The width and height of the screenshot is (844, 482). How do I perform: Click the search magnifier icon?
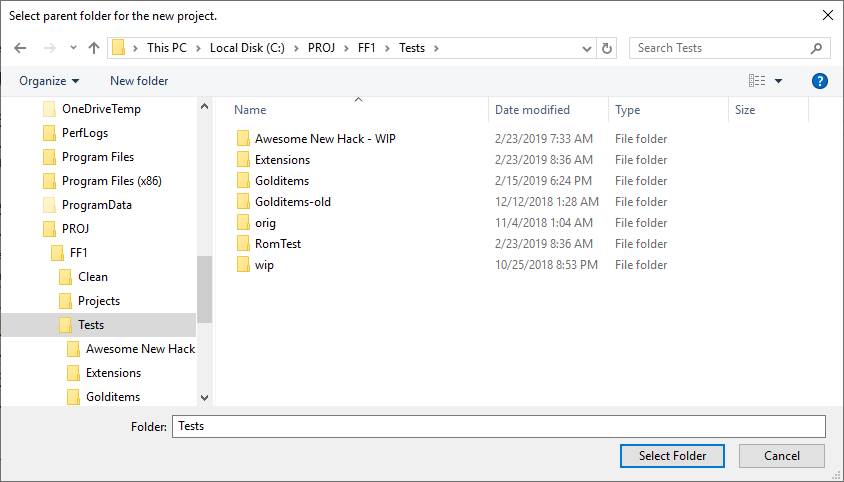pyautogui.click(x=816, y=48)
